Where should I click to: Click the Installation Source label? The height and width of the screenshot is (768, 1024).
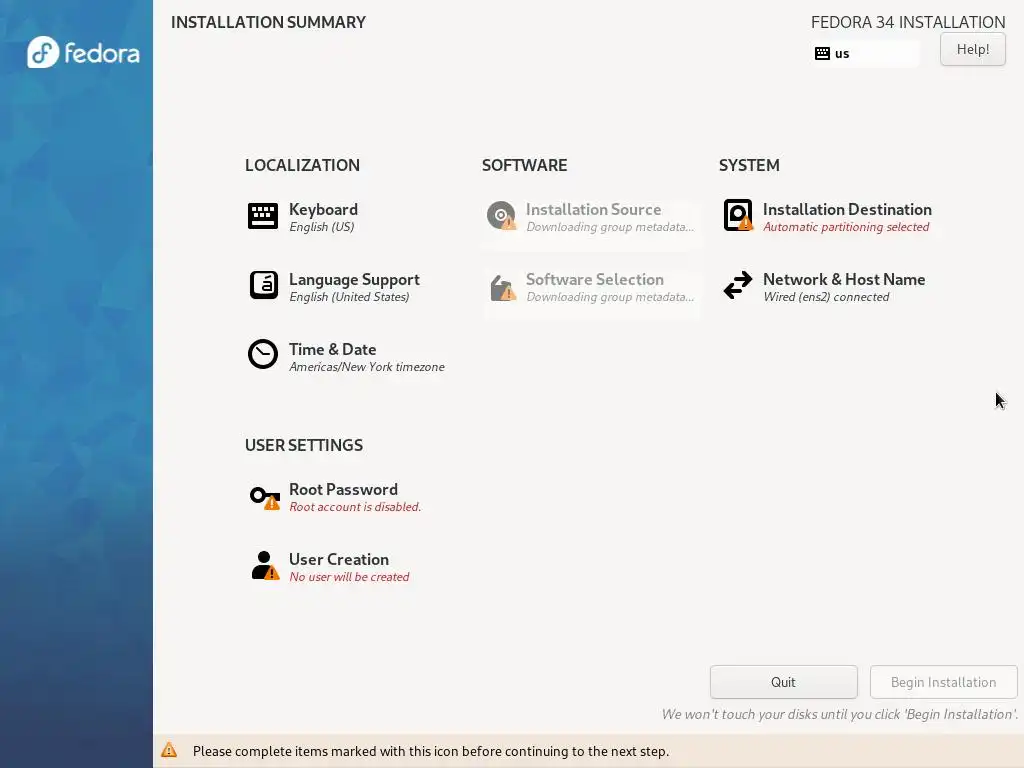coord(594,210)
